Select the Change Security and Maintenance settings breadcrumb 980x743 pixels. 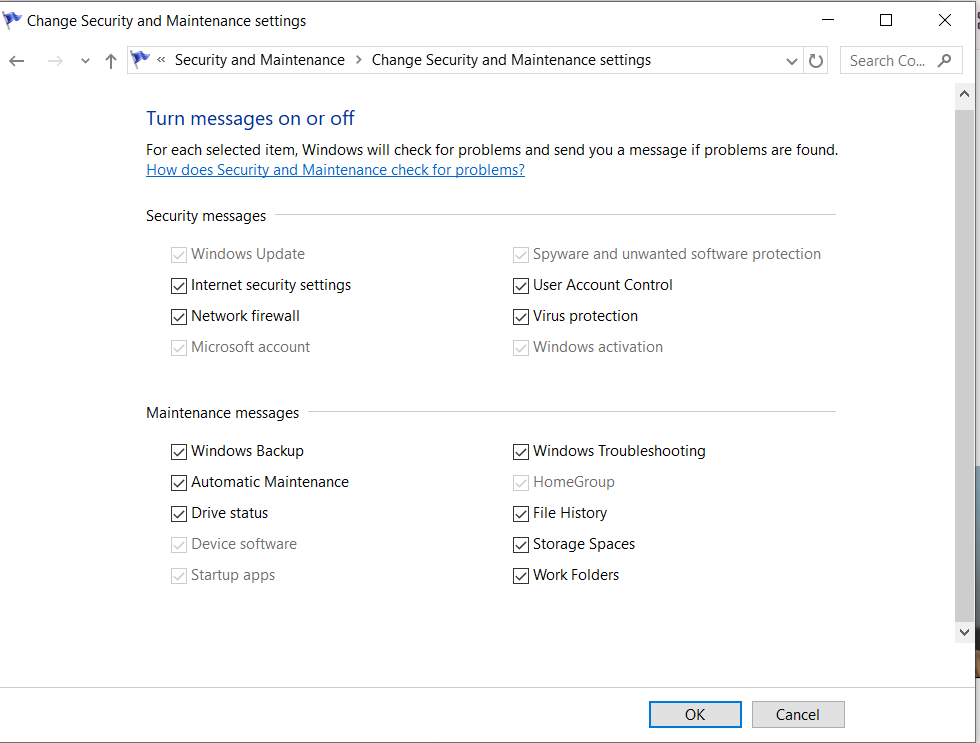pos(511,60)
